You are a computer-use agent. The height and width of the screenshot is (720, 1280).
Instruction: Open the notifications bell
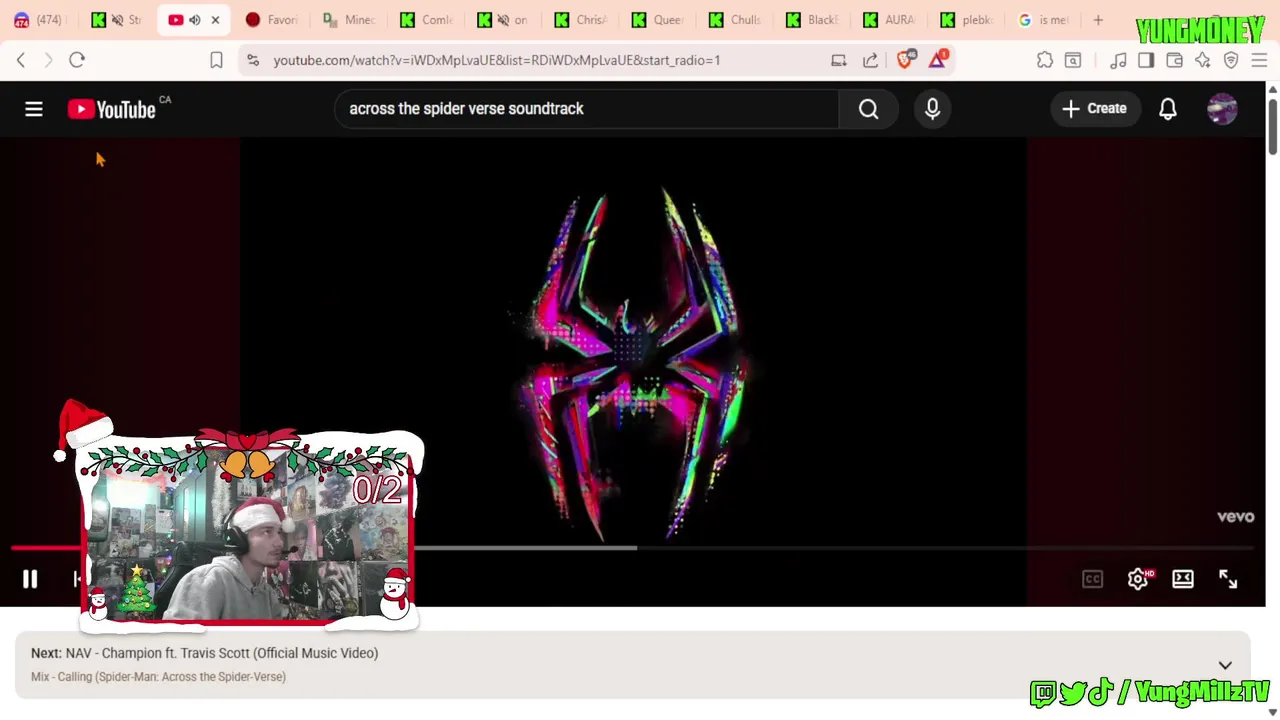pyautogui.click(x=1167, y=109)
